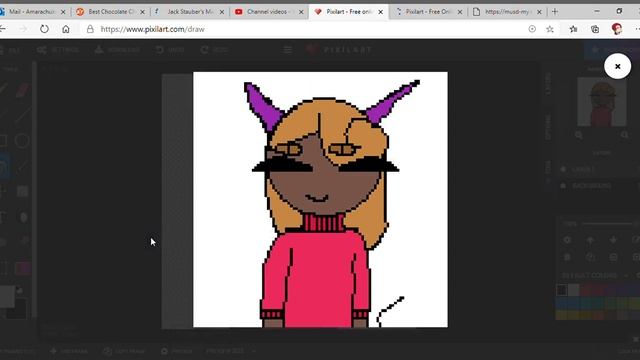
Task: Click the dimmed Pixilart logo
Action: pos(339,50)
